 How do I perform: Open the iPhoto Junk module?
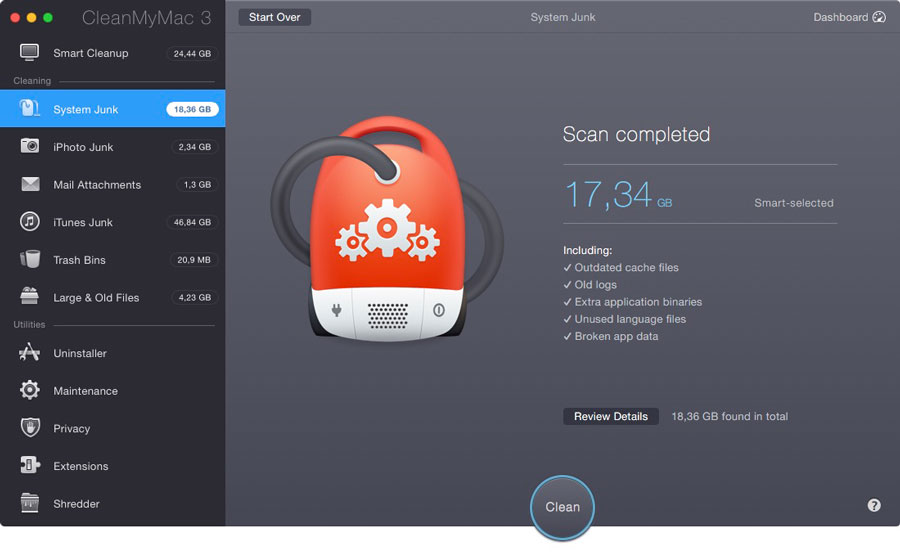[112, 146]
